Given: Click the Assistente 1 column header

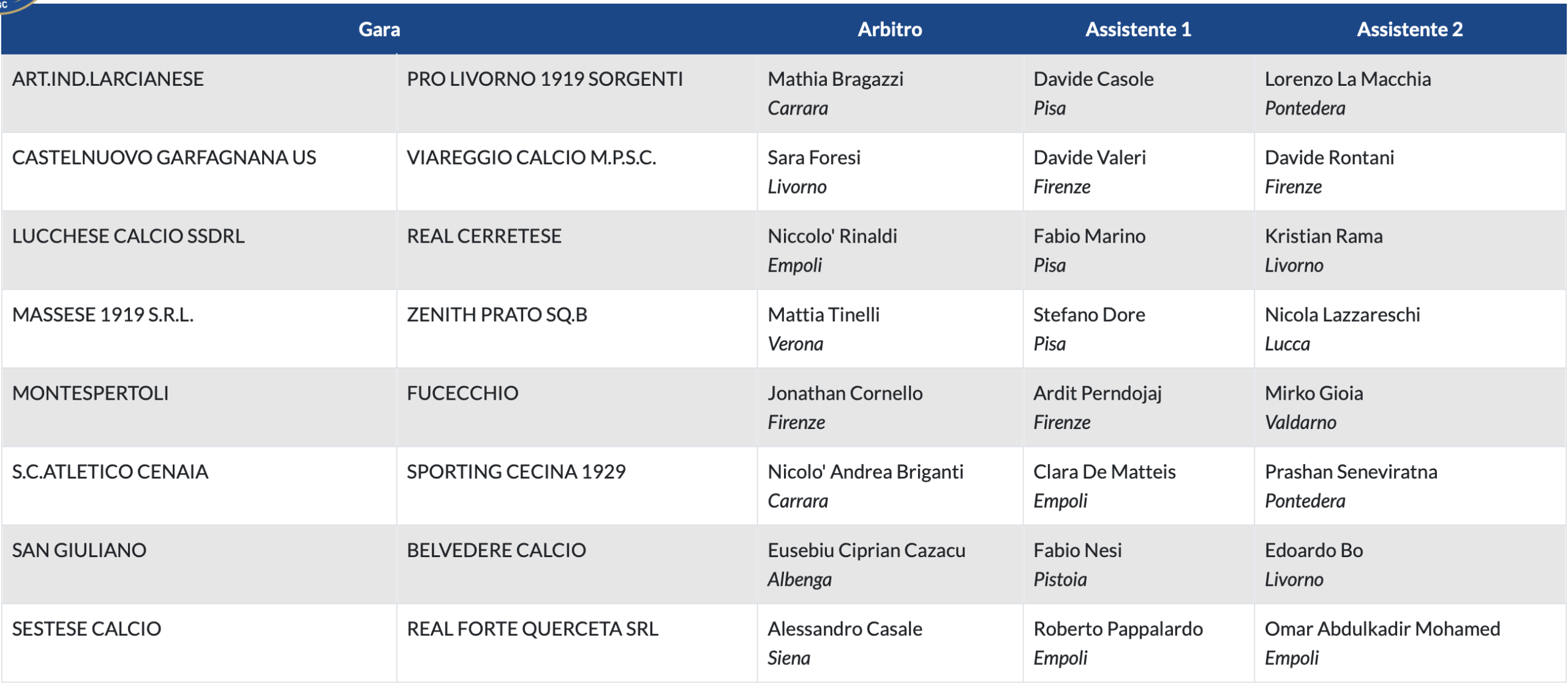Looking at the screenshot, I should 1138,29.
